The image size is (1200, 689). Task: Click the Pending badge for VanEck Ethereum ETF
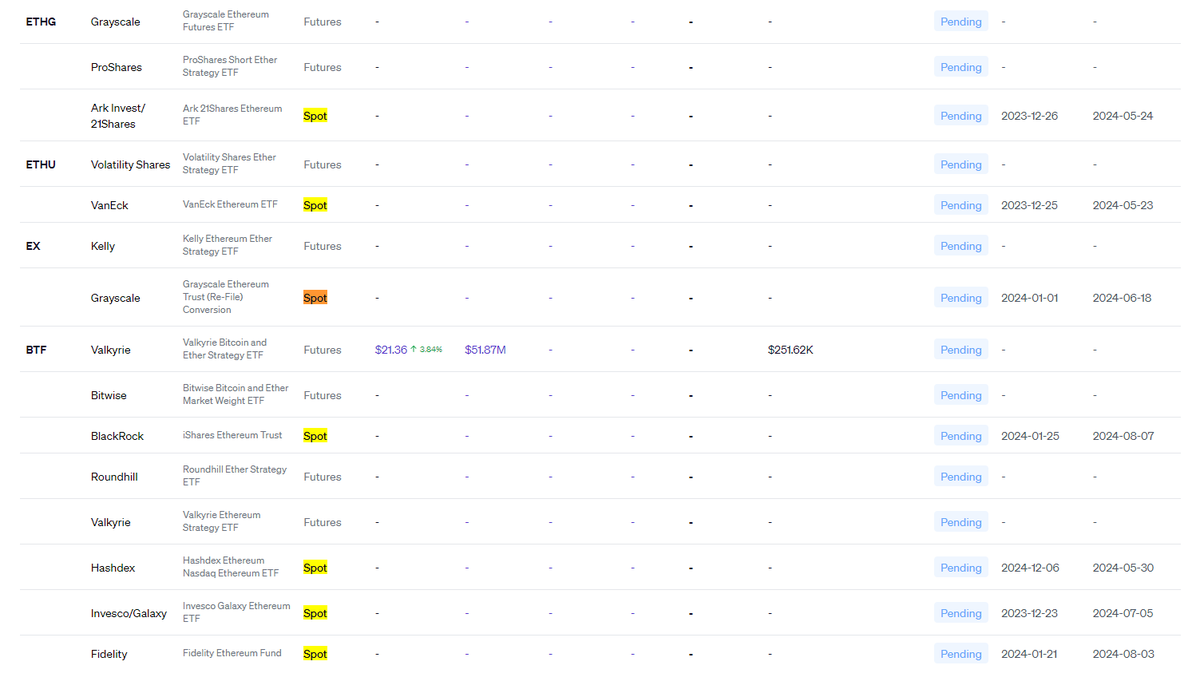[x=960, y=205]
